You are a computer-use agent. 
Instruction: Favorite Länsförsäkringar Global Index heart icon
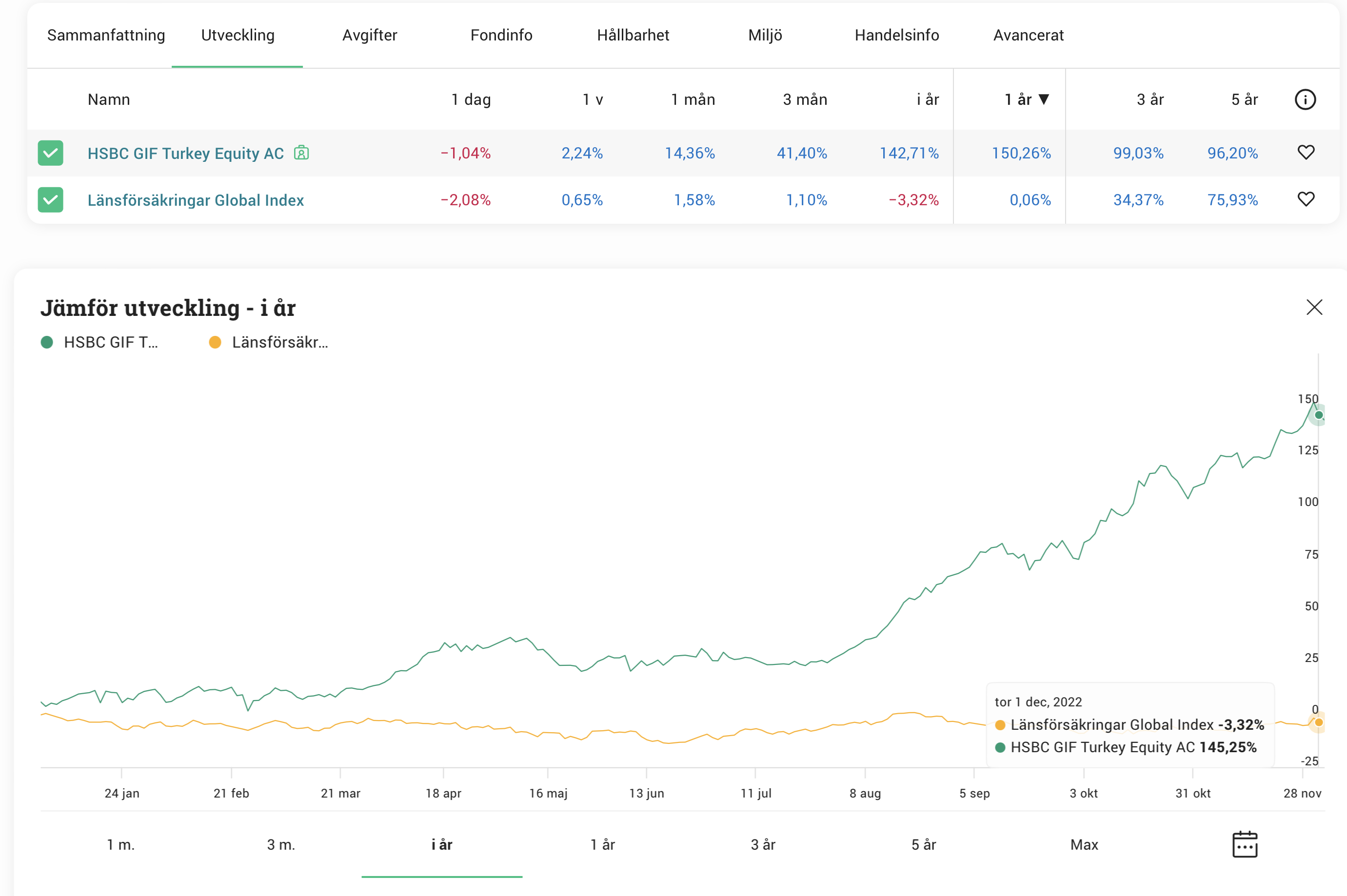(x=1306, y=199)
